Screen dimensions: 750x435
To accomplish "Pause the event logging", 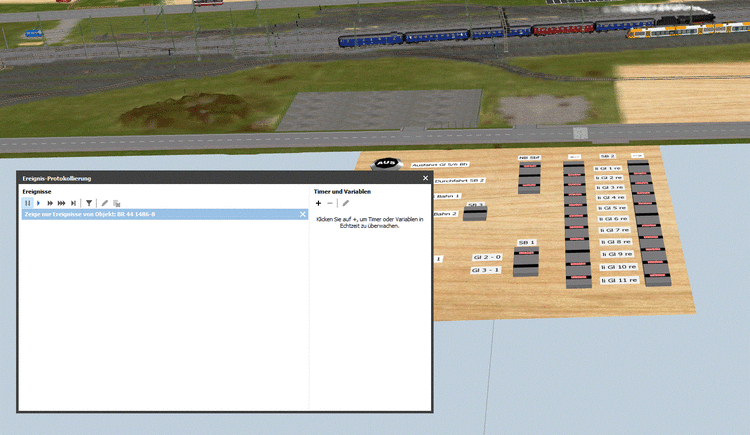I will (28, 203).
